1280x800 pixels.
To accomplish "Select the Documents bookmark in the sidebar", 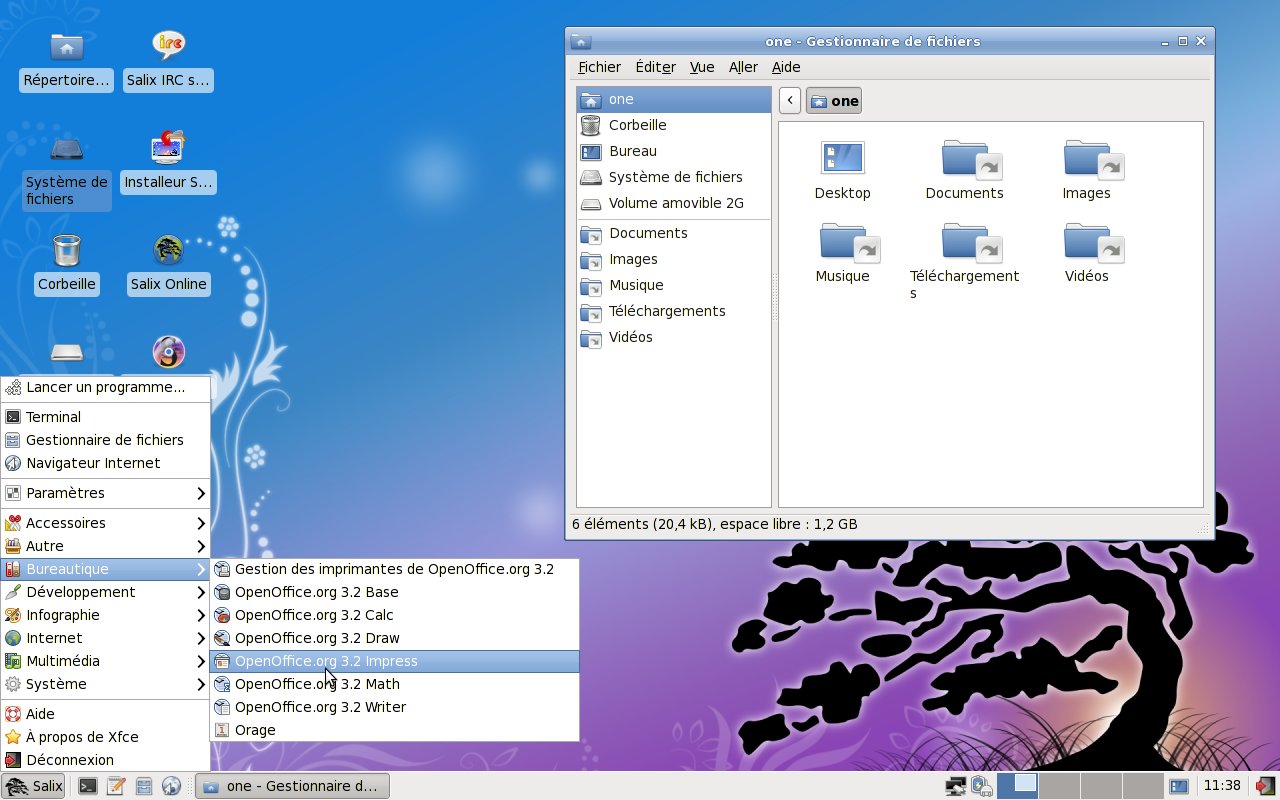I will [674, 233].
